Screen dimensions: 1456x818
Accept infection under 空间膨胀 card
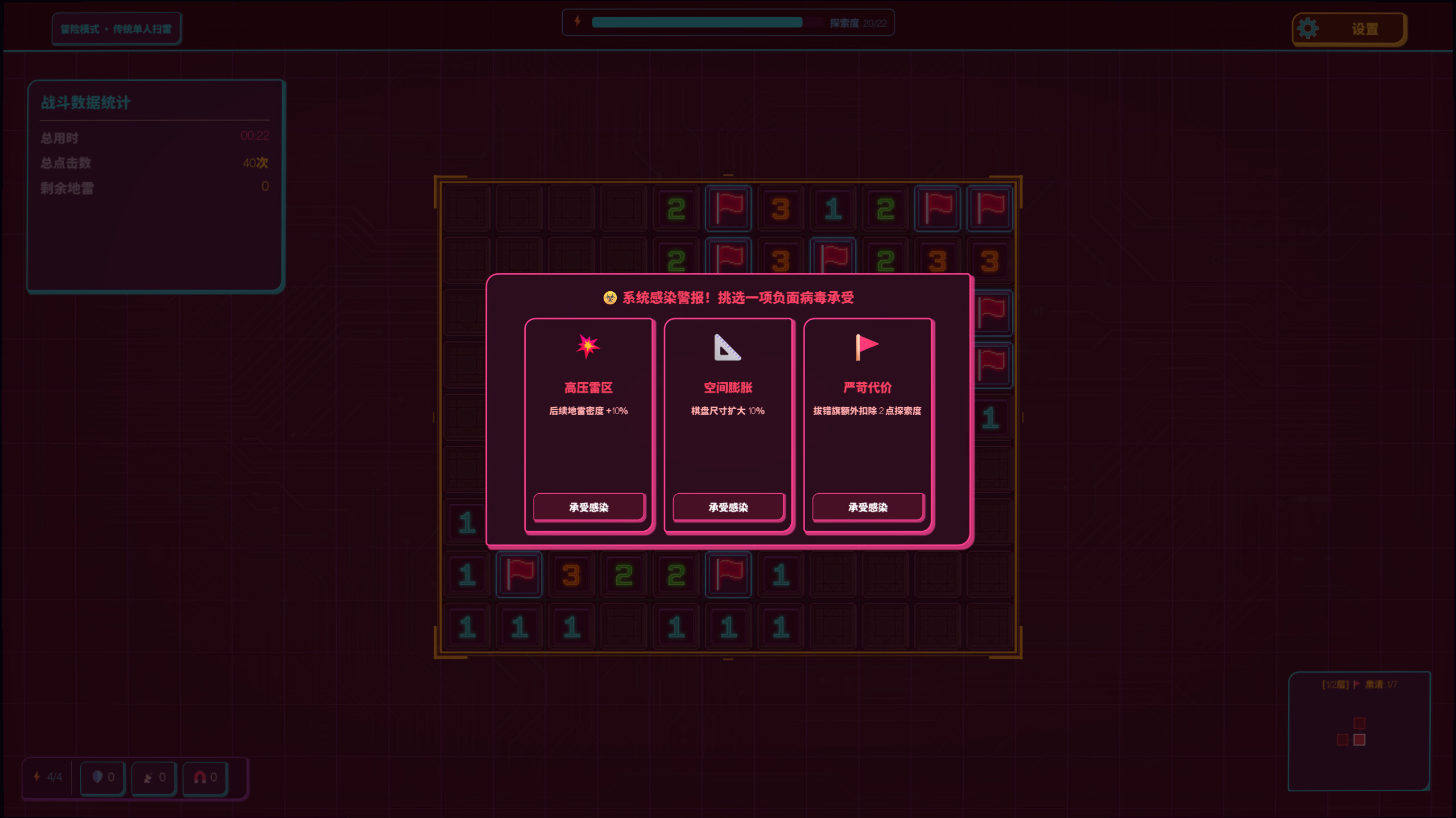pos(728,507)
